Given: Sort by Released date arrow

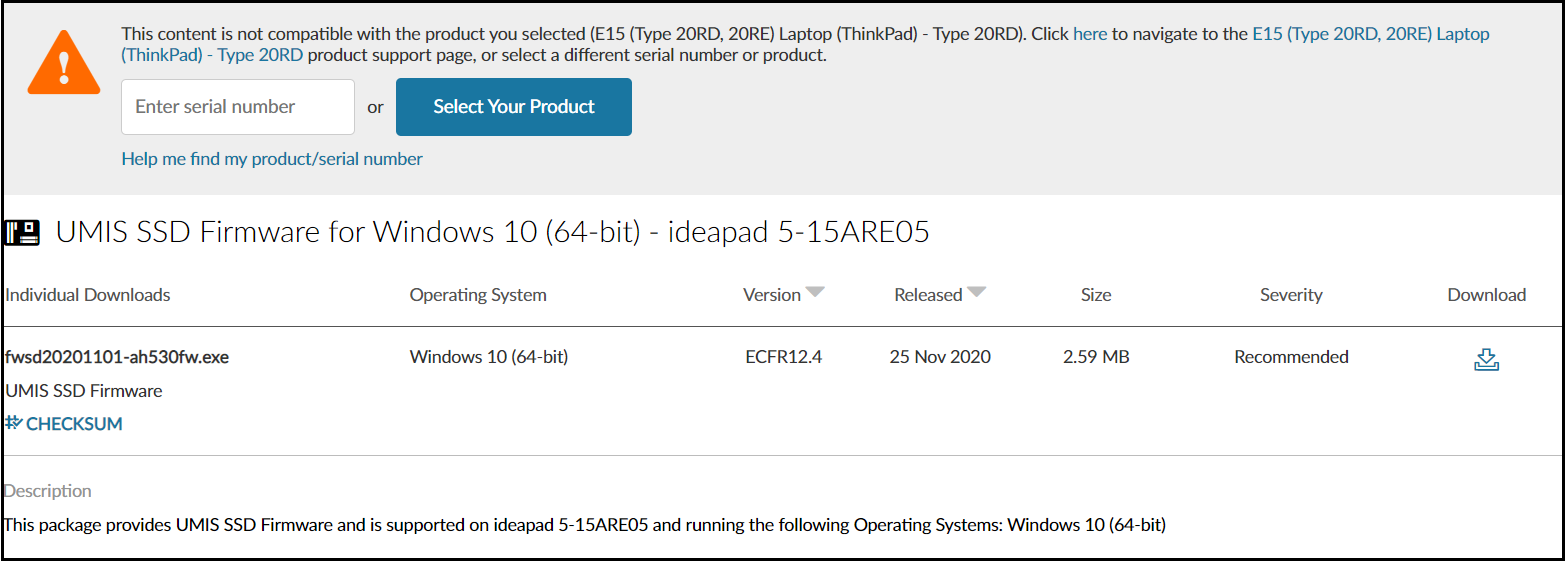Looking at the screenshot, I should (977, 293).
